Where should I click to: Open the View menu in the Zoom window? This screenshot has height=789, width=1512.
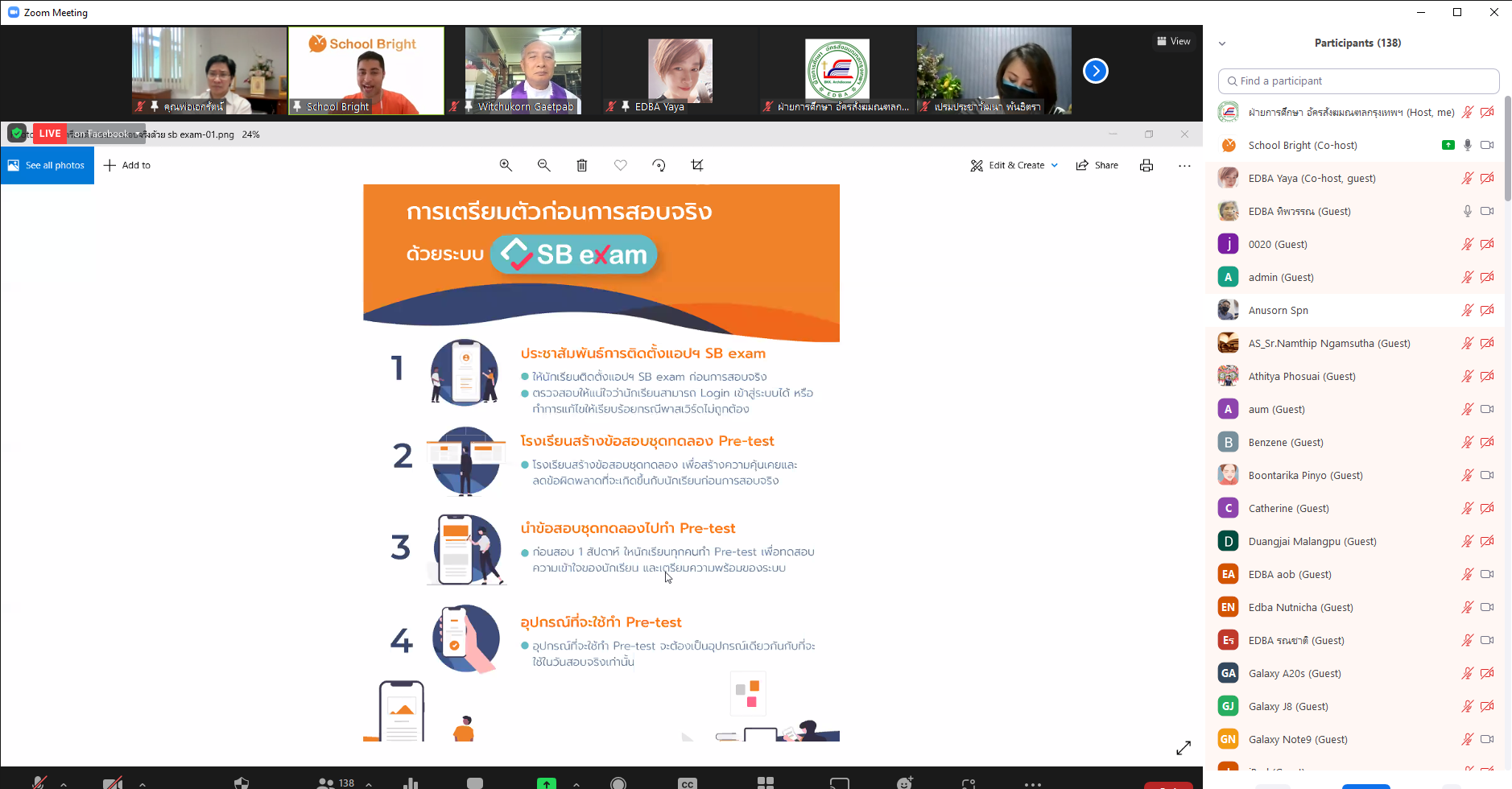[x=1174, y=41]
